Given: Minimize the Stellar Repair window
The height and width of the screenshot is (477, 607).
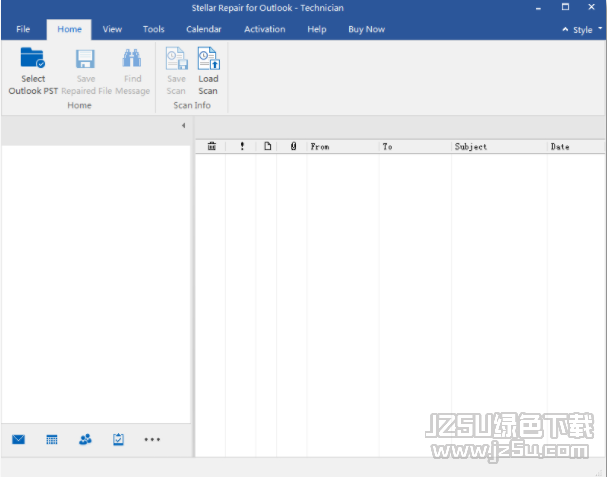Looking at the screenshot, I should 538,8.
